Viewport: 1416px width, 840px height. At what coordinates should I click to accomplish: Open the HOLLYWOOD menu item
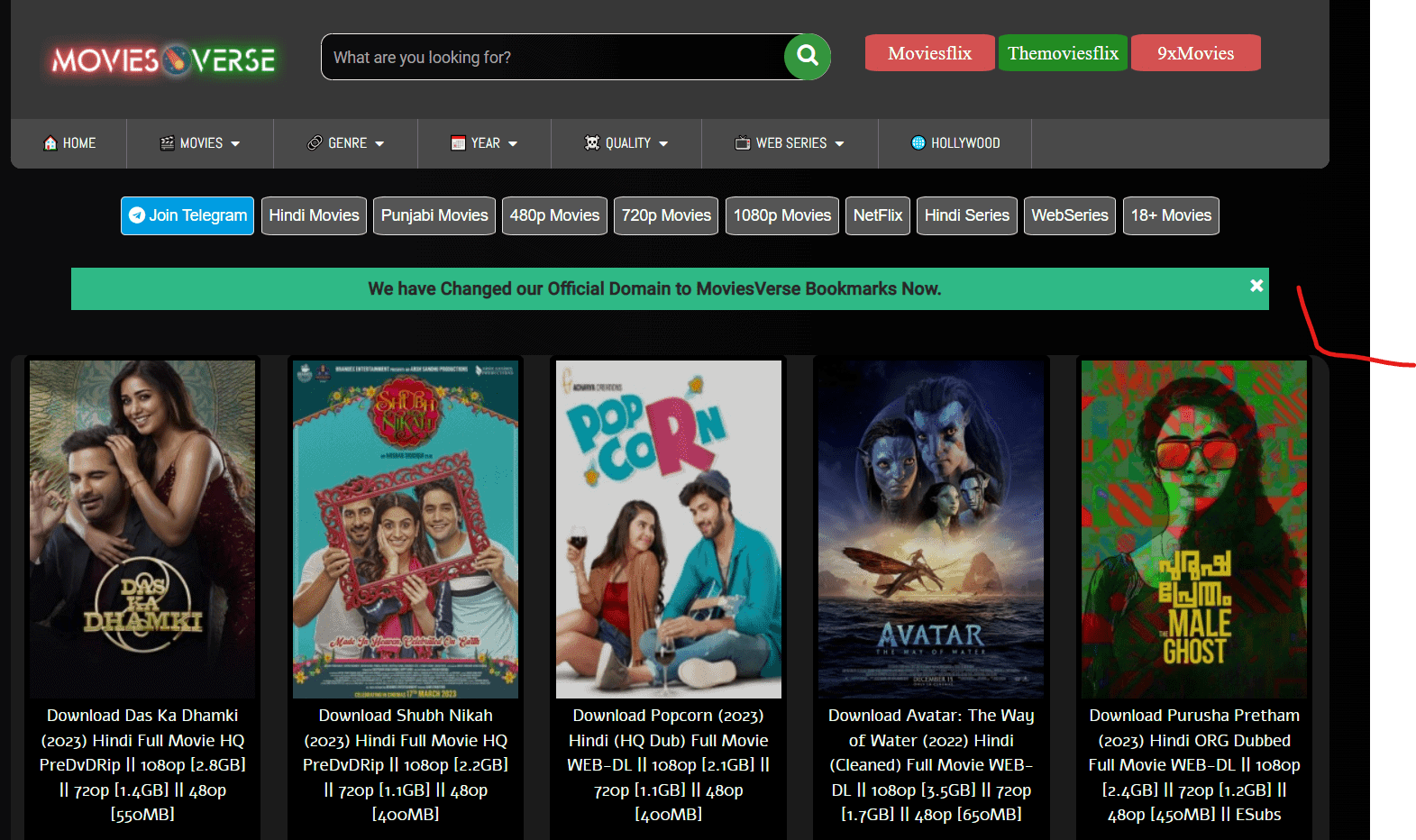click(955, 143)
